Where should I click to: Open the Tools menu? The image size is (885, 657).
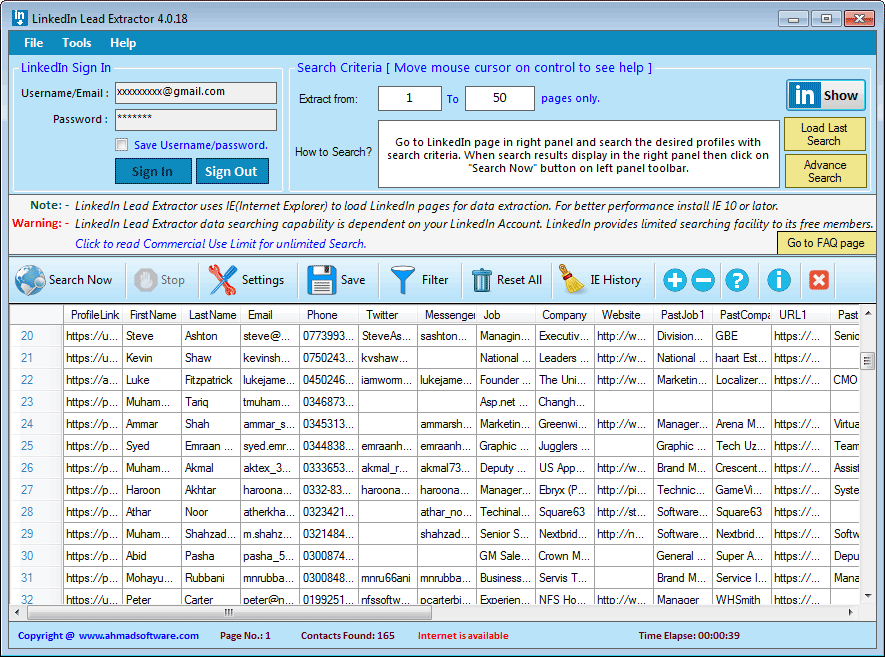[x=77, y=42]
